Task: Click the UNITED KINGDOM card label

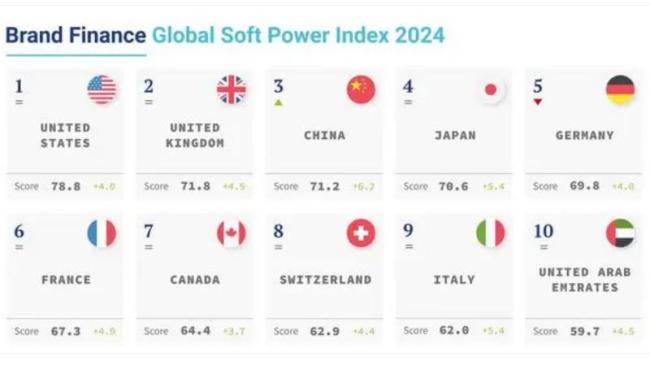Action: click(x=195, y=136)
